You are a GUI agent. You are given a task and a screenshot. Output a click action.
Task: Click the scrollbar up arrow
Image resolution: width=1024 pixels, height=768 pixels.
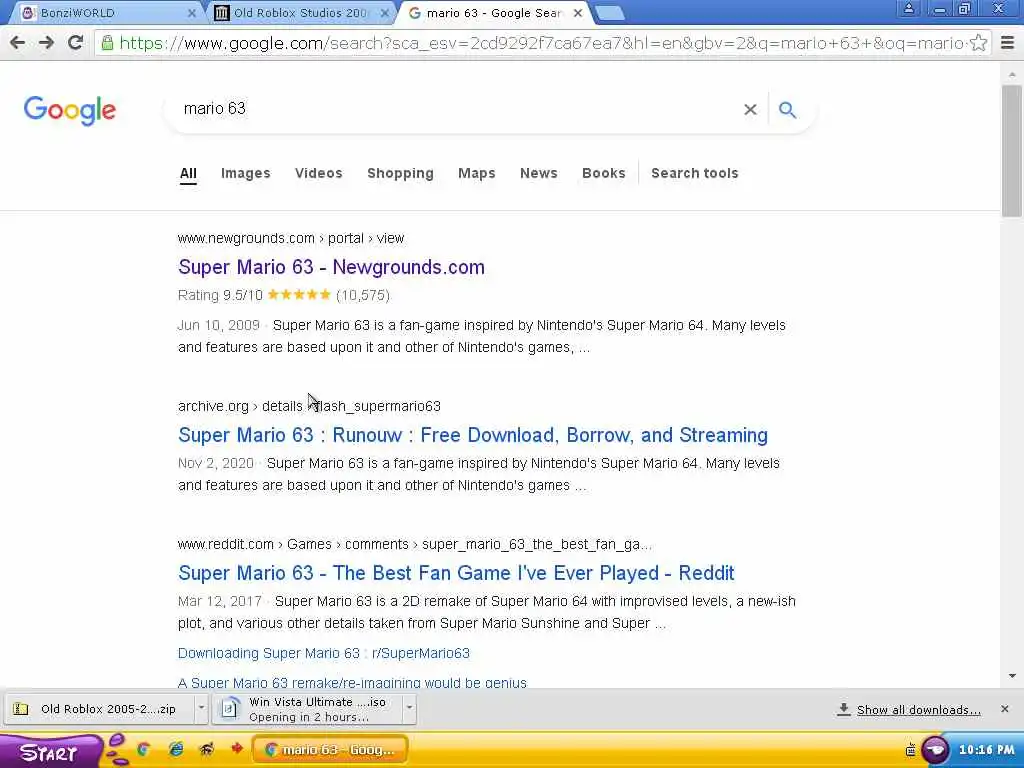coord(1012,73)
